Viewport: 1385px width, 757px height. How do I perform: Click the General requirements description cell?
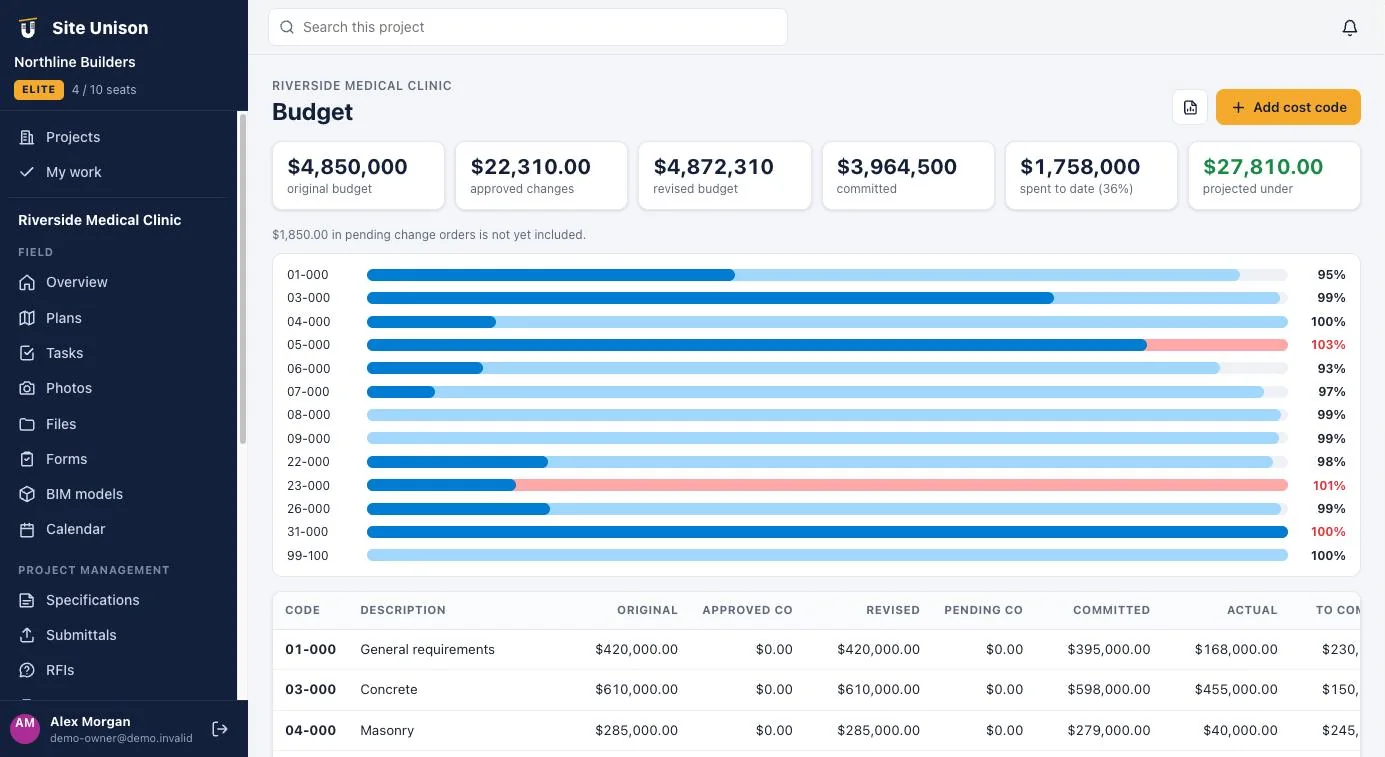(x=427, y=649)
